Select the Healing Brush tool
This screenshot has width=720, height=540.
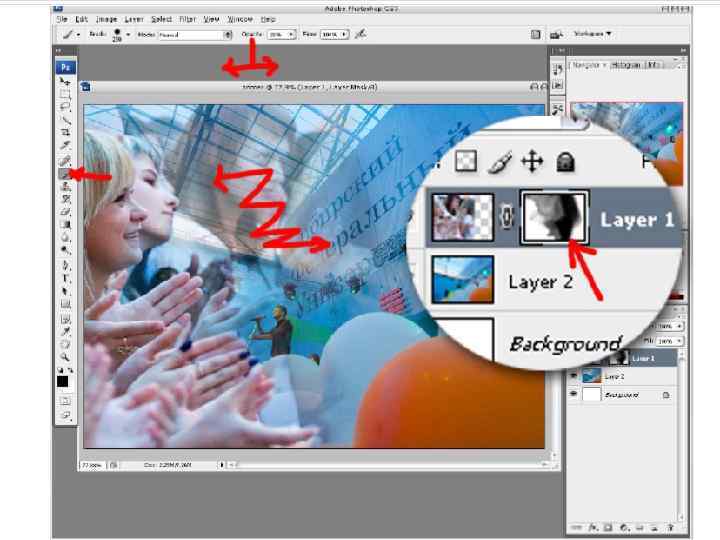click(65, 161)
